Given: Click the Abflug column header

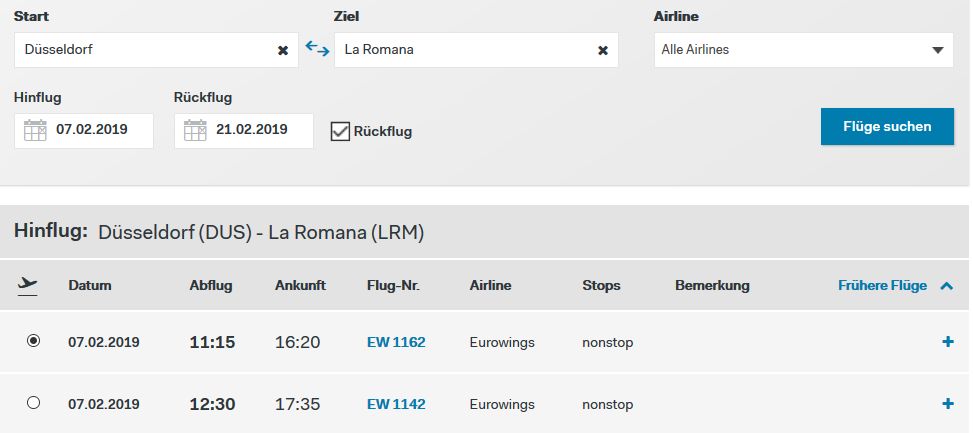Looking at the screenshot, I should [210, 286].
